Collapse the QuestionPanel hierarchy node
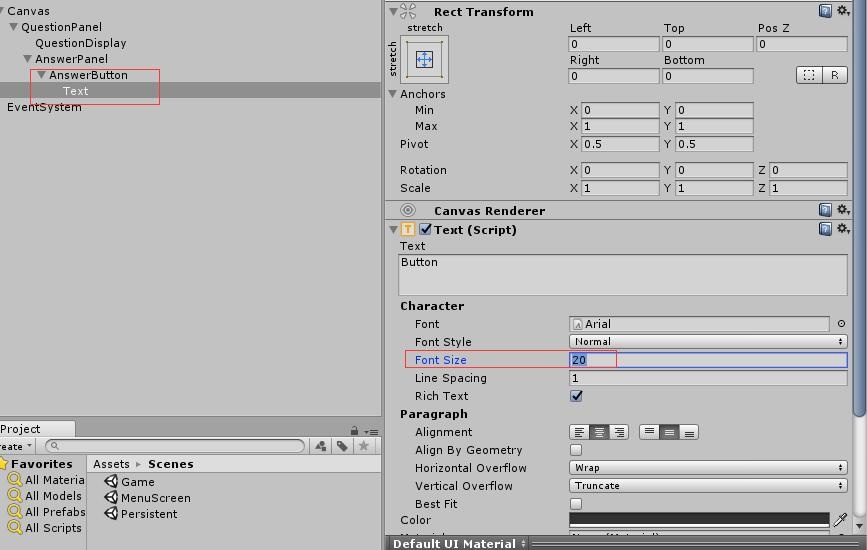This screenshot has height=550, width=867. (14, 27)
